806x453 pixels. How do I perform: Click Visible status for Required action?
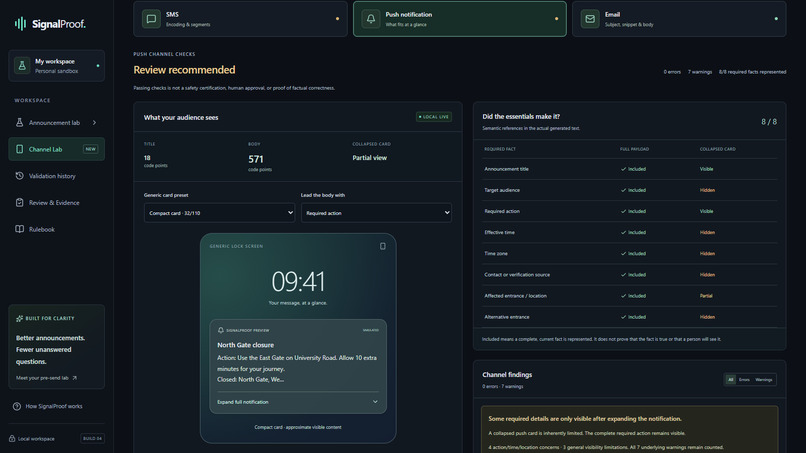click(x=706, y=211)
